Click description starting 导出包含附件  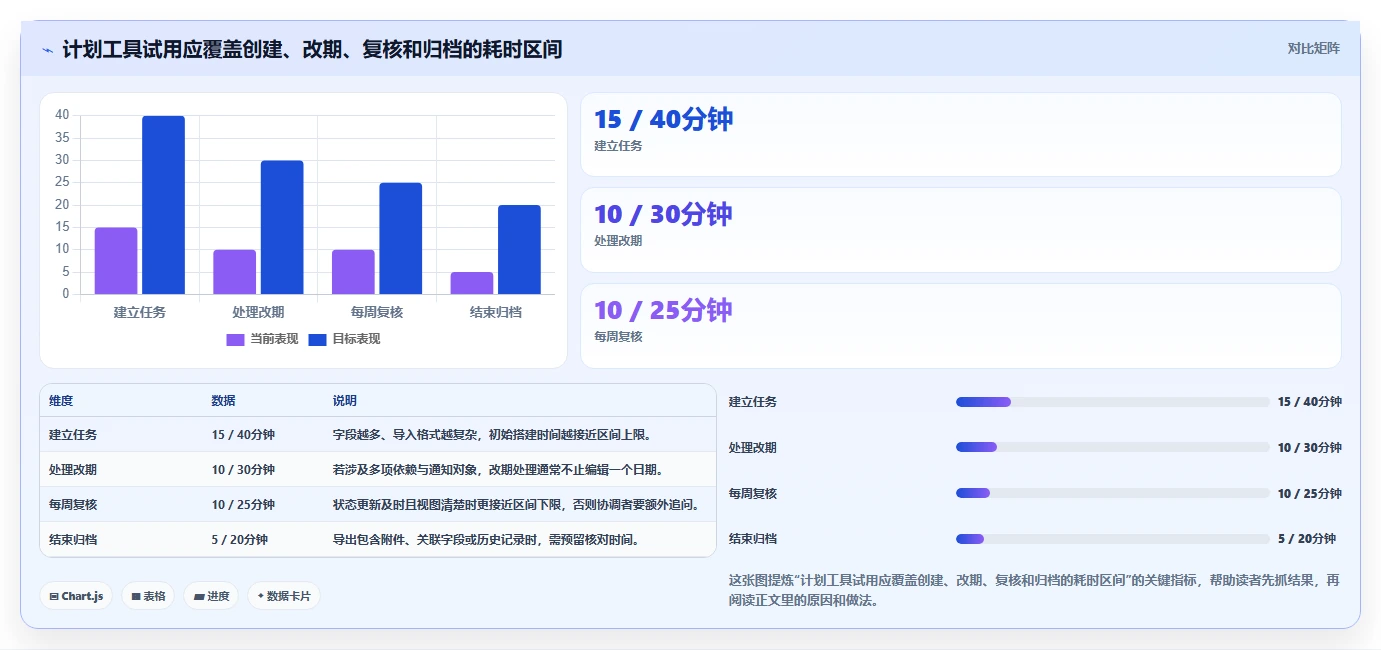coord(486,540)
